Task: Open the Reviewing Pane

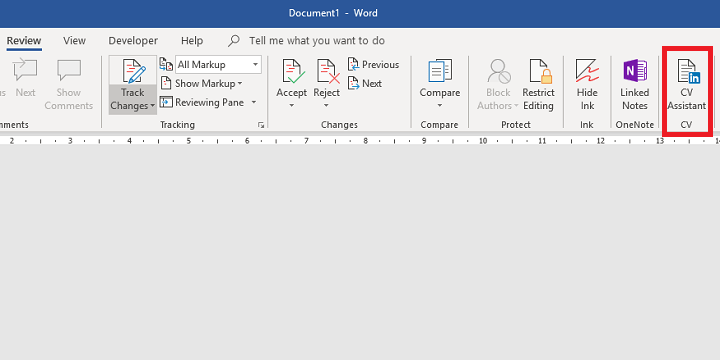Action: coord(202,102)
